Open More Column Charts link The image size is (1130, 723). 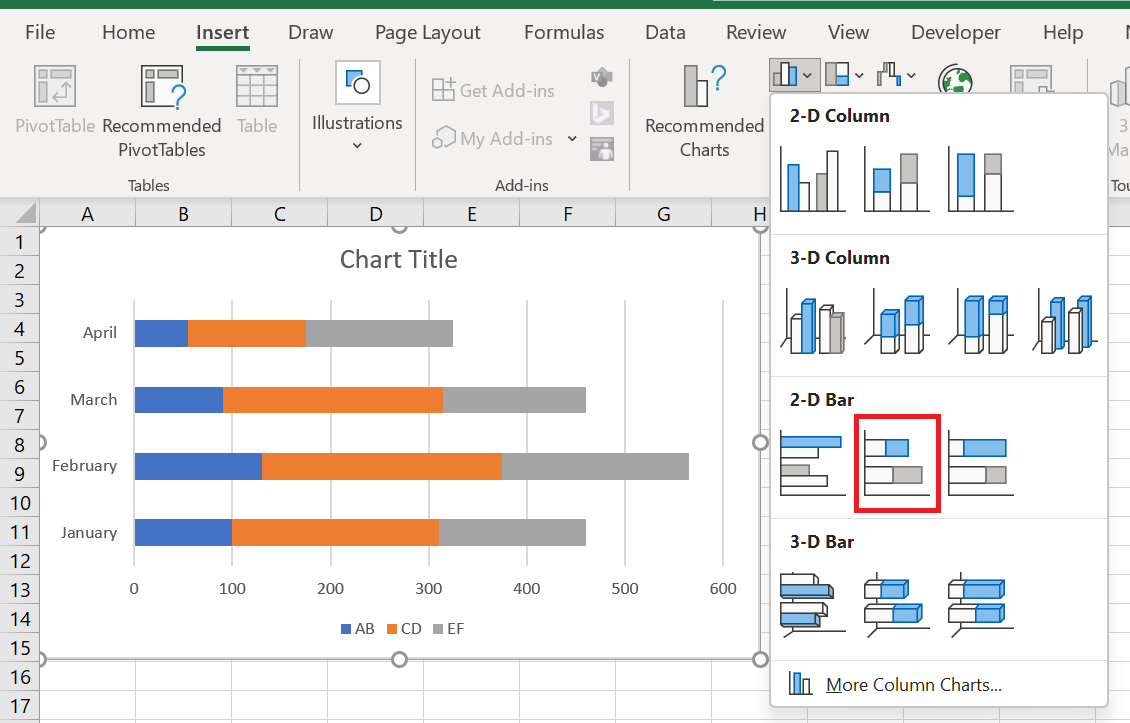tap(913, 684)
